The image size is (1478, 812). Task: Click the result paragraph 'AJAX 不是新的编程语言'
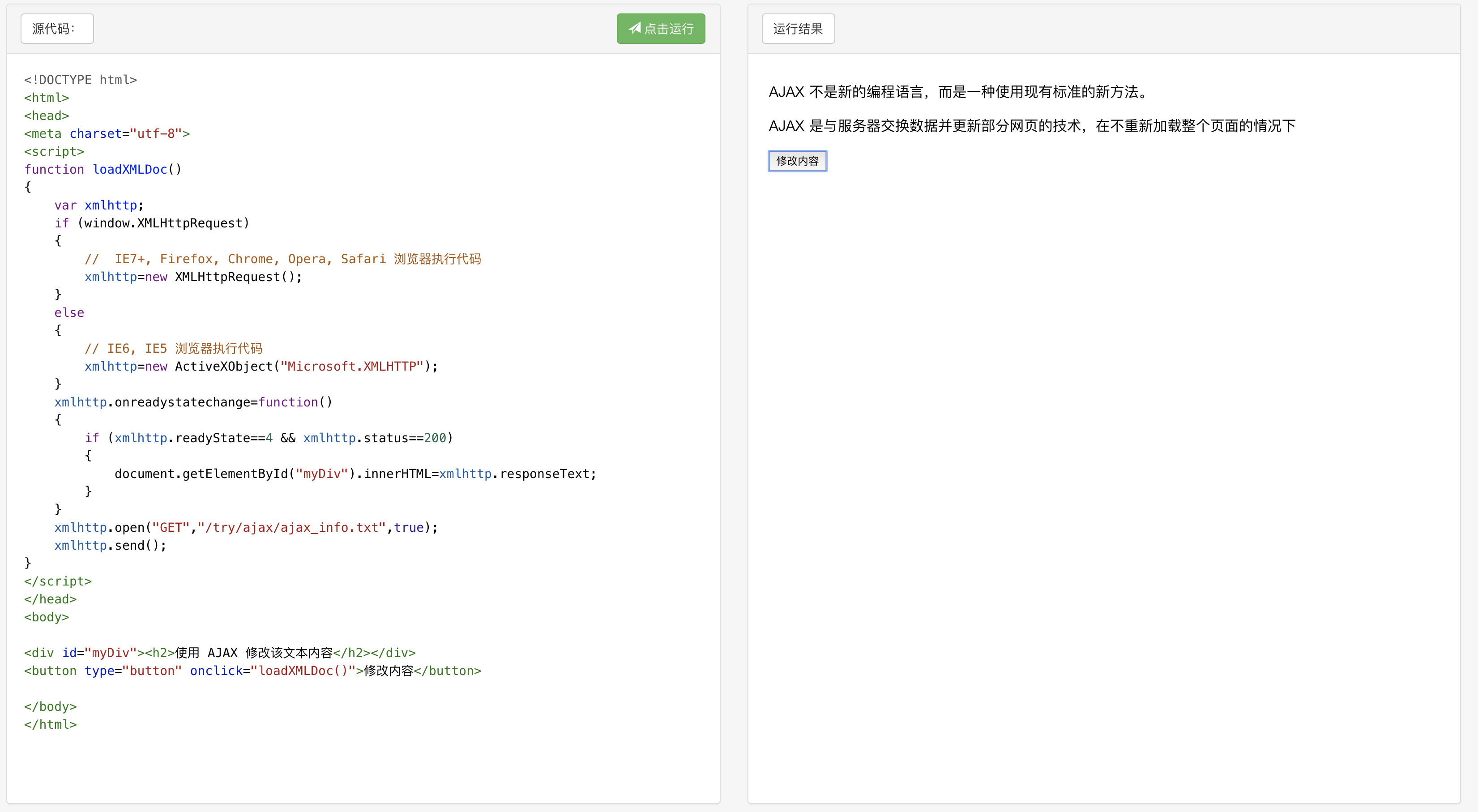point(959,92)
